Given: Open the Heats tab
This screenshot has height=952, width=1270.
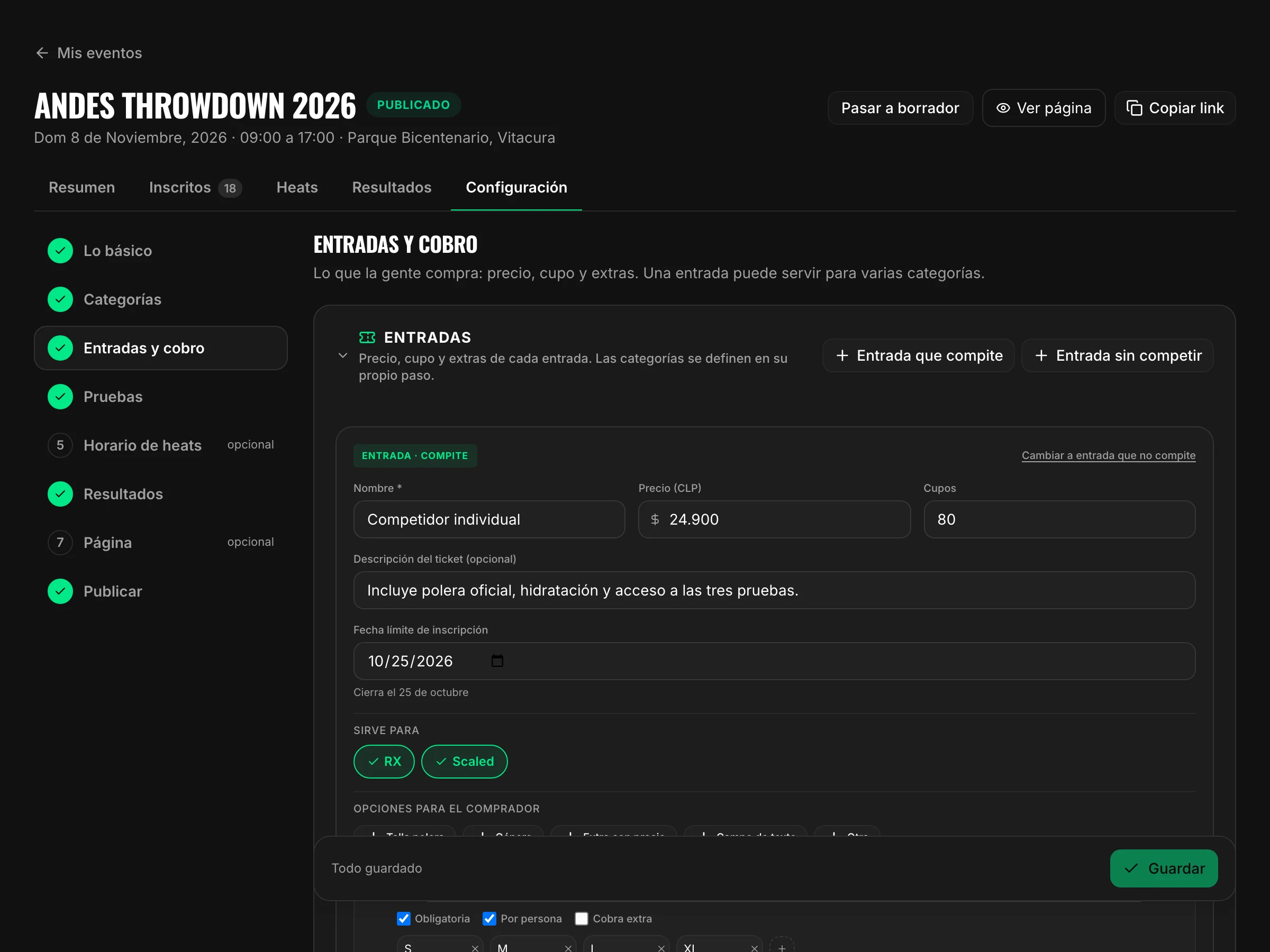Looking at the screenshot, I should pos(297,187).
